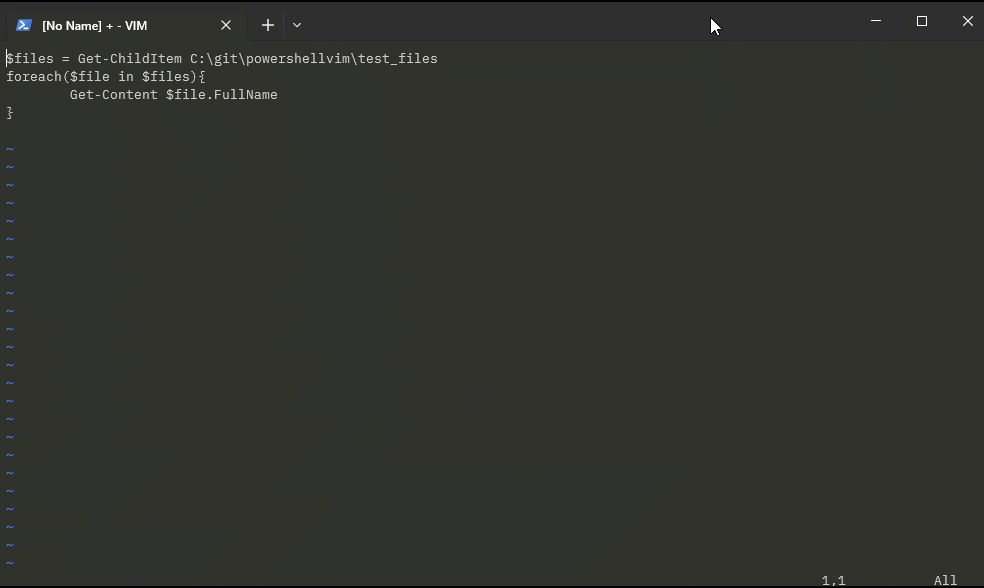The height and width of the screenshot is (588, 984).
Task: Click the first tilde marker below the code
Action: coord(9,148)
